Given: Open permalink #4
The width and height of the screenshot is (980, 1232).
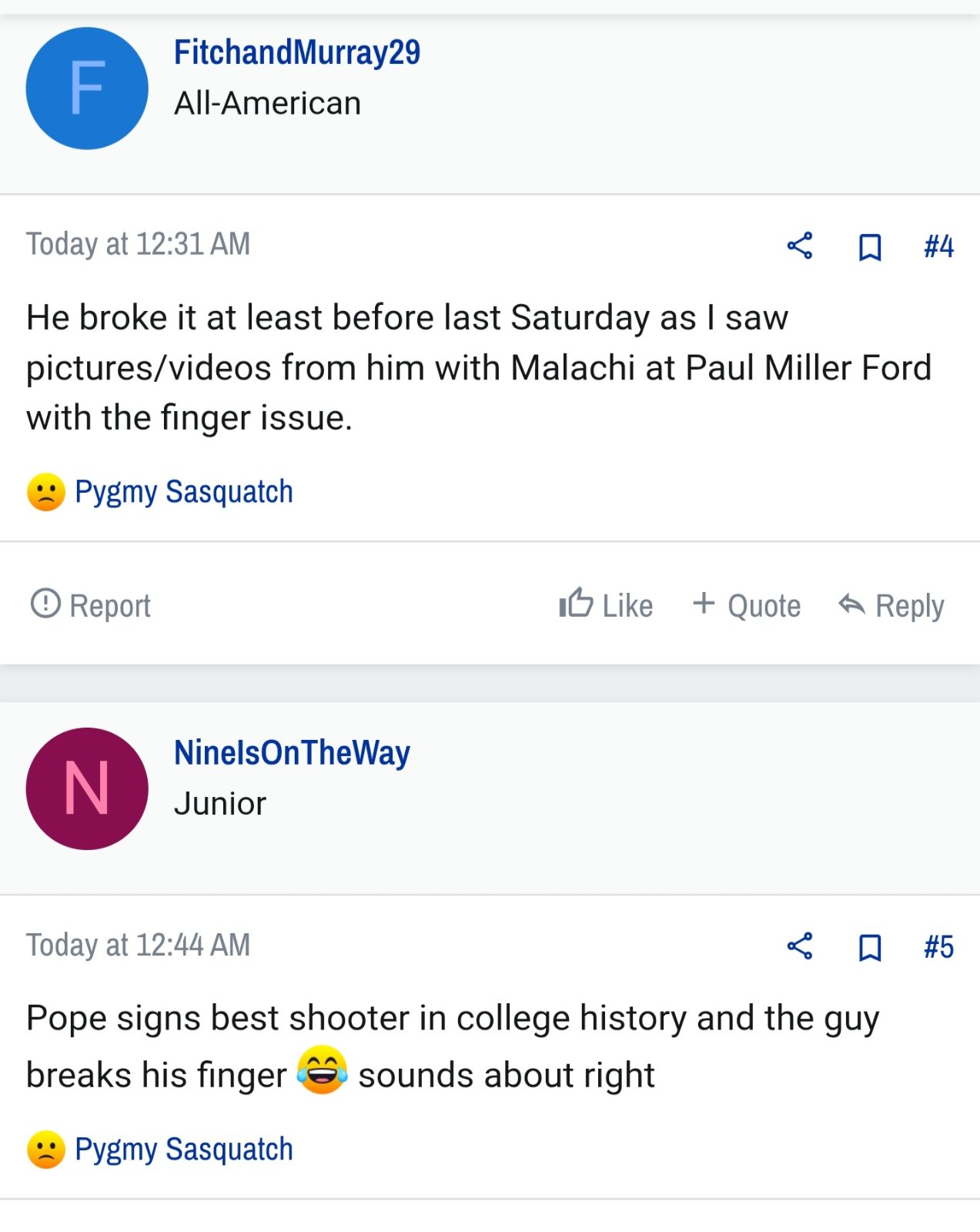Looking at the screenshot, I should [x=938, y=246].
